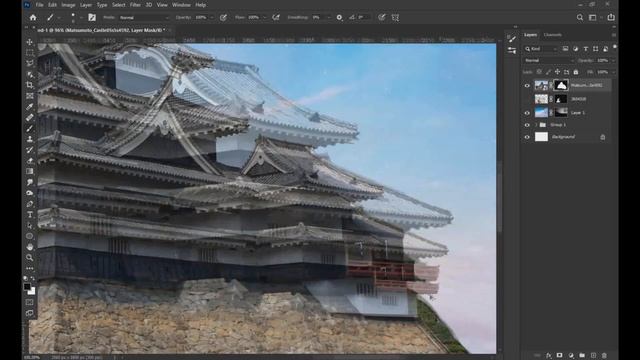
Task: Open the layer Fill dropdown arrow
Action: 613,72
